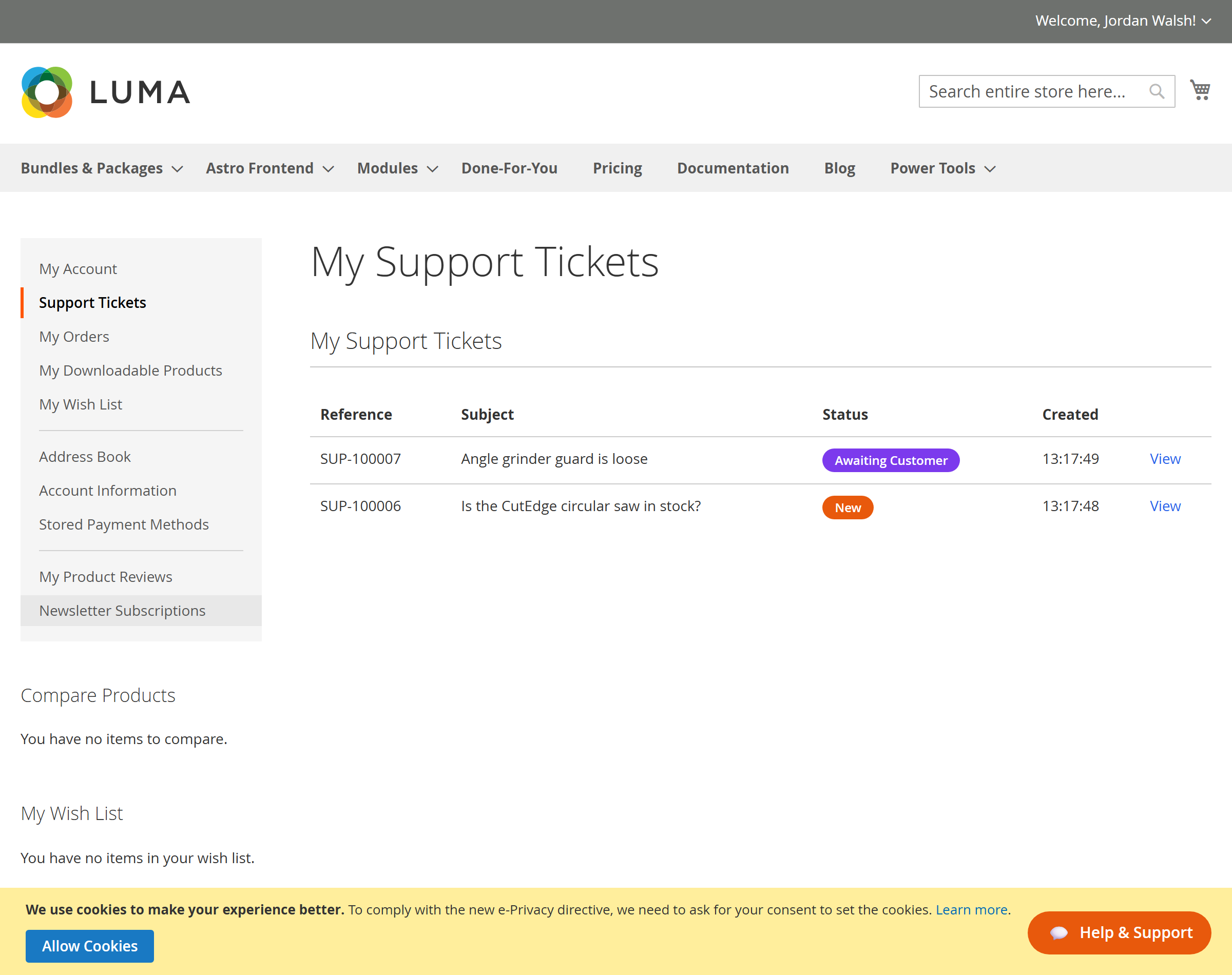Click the Awaiting Customer status badge

coord(891,460)
